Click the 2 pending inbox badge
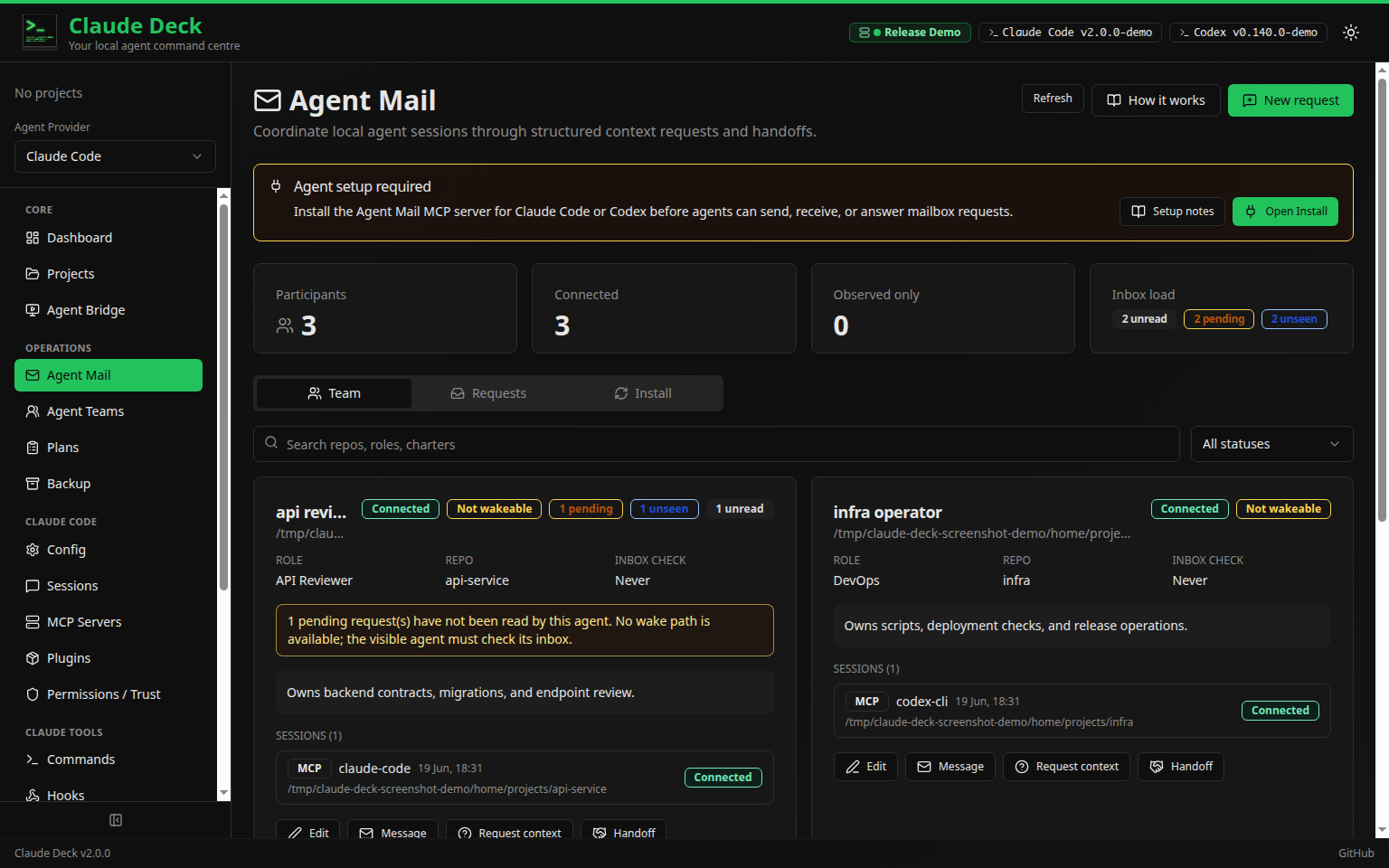The width and height of the screenshot is (1389, 868). pyautogui.click(x=1219, y=319)
